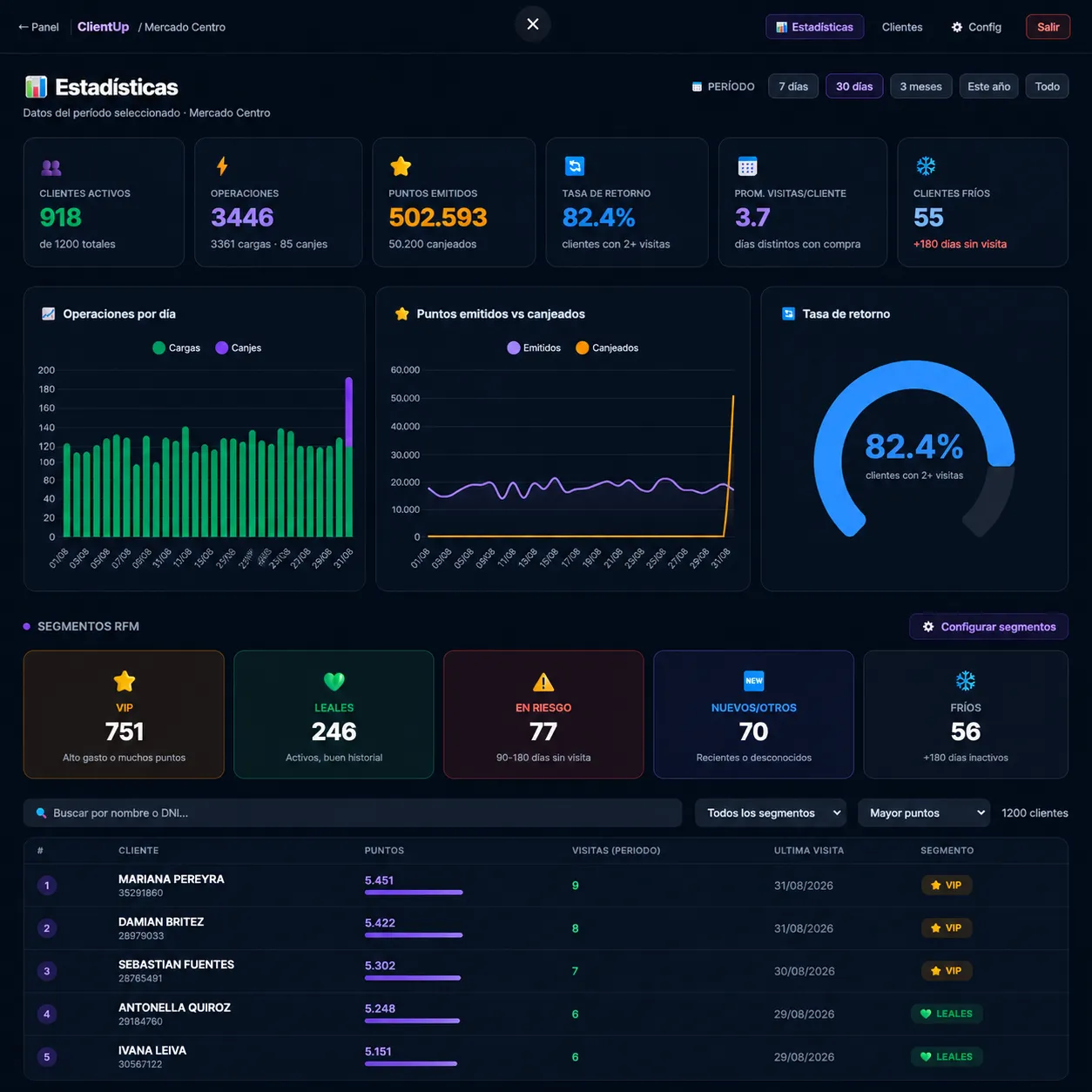Click the PUNTOS column header
Screen dimensions: 1092x1092
pyautogui.click(x=384, y=851)
